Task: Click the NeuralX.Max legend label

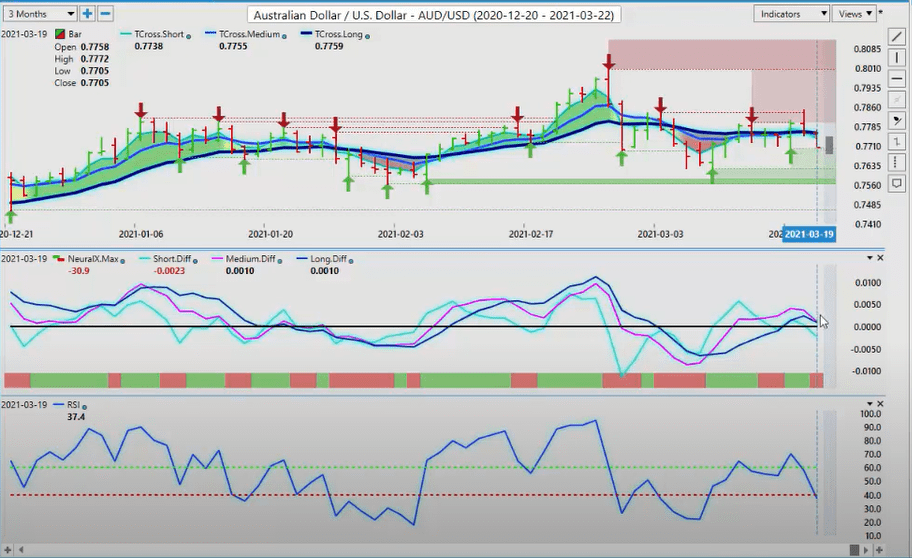Action: pos(93,259)
